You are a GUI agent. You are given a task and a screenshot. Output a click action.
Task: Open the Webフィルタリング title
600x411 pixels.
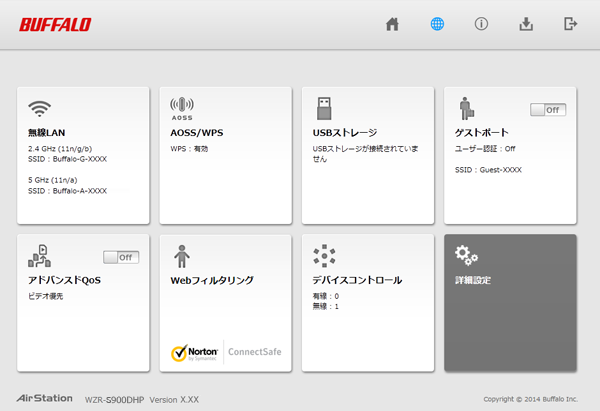click(x=212, y=280)
